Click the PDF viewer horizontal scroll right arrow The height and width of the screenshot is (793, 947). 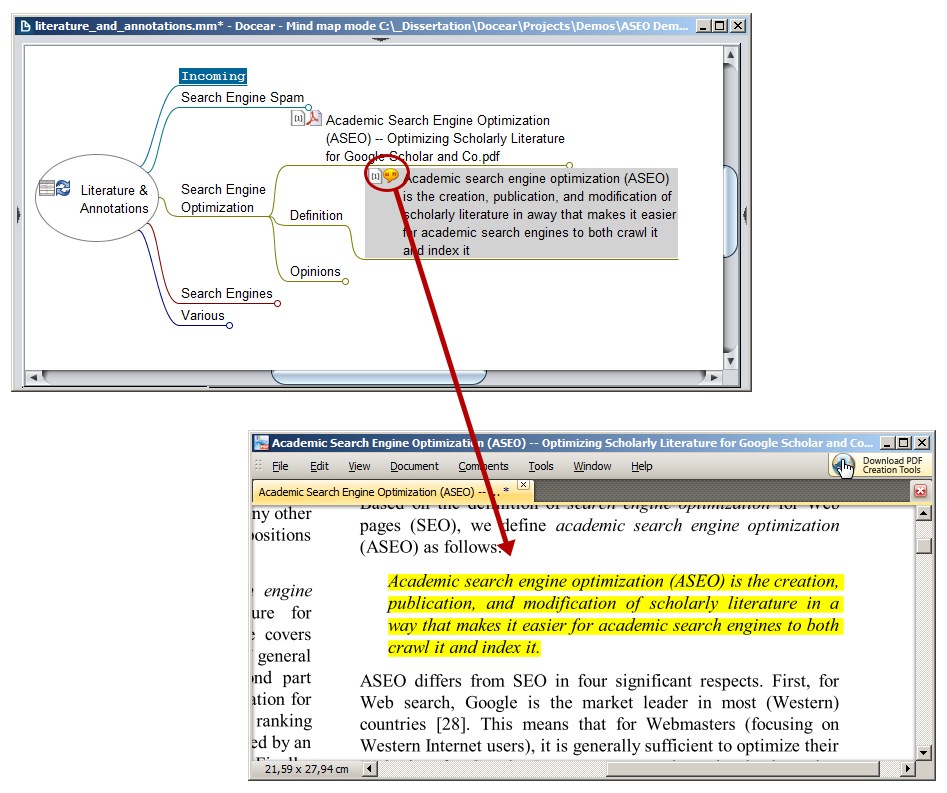click(907, 769)
